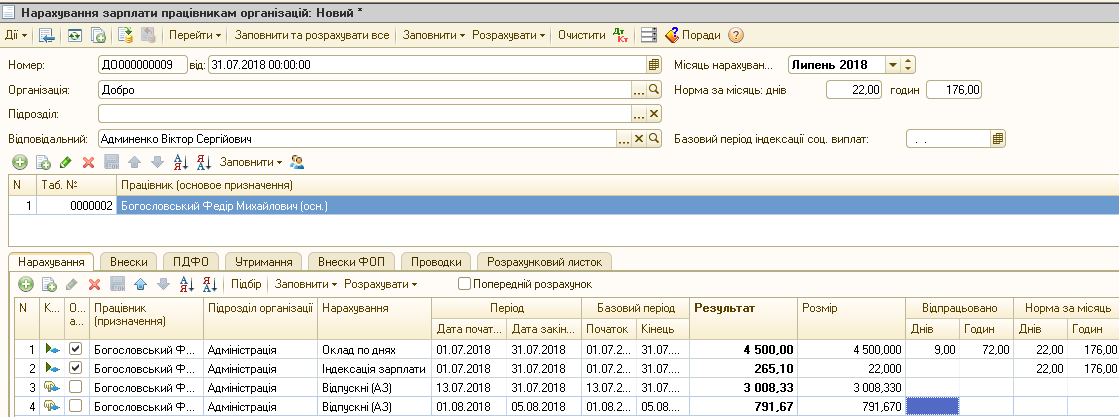Switch to the Проводки tab
Image resolution: width=1119 pixels, height=417 pixels.
coord(435,262)
